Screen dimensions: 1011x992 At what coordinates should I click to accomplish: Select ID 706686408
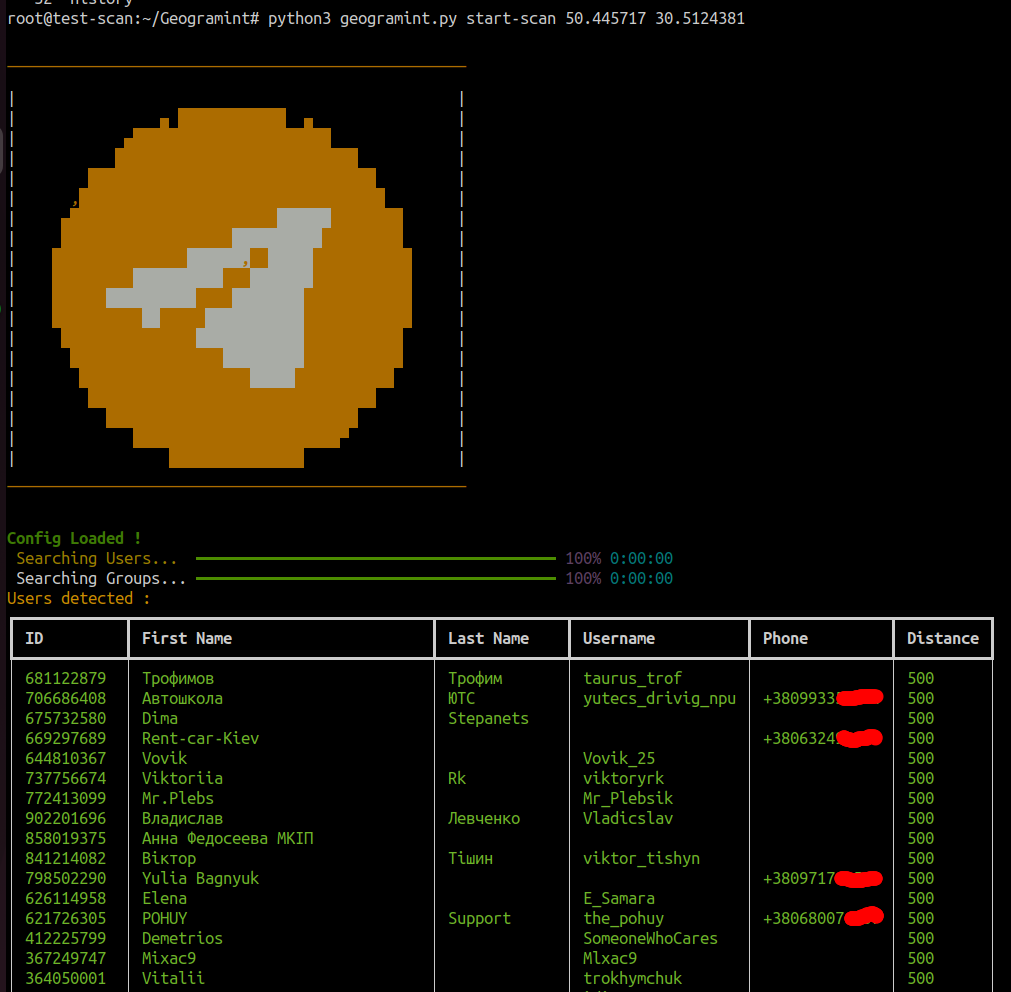[66, 698]
